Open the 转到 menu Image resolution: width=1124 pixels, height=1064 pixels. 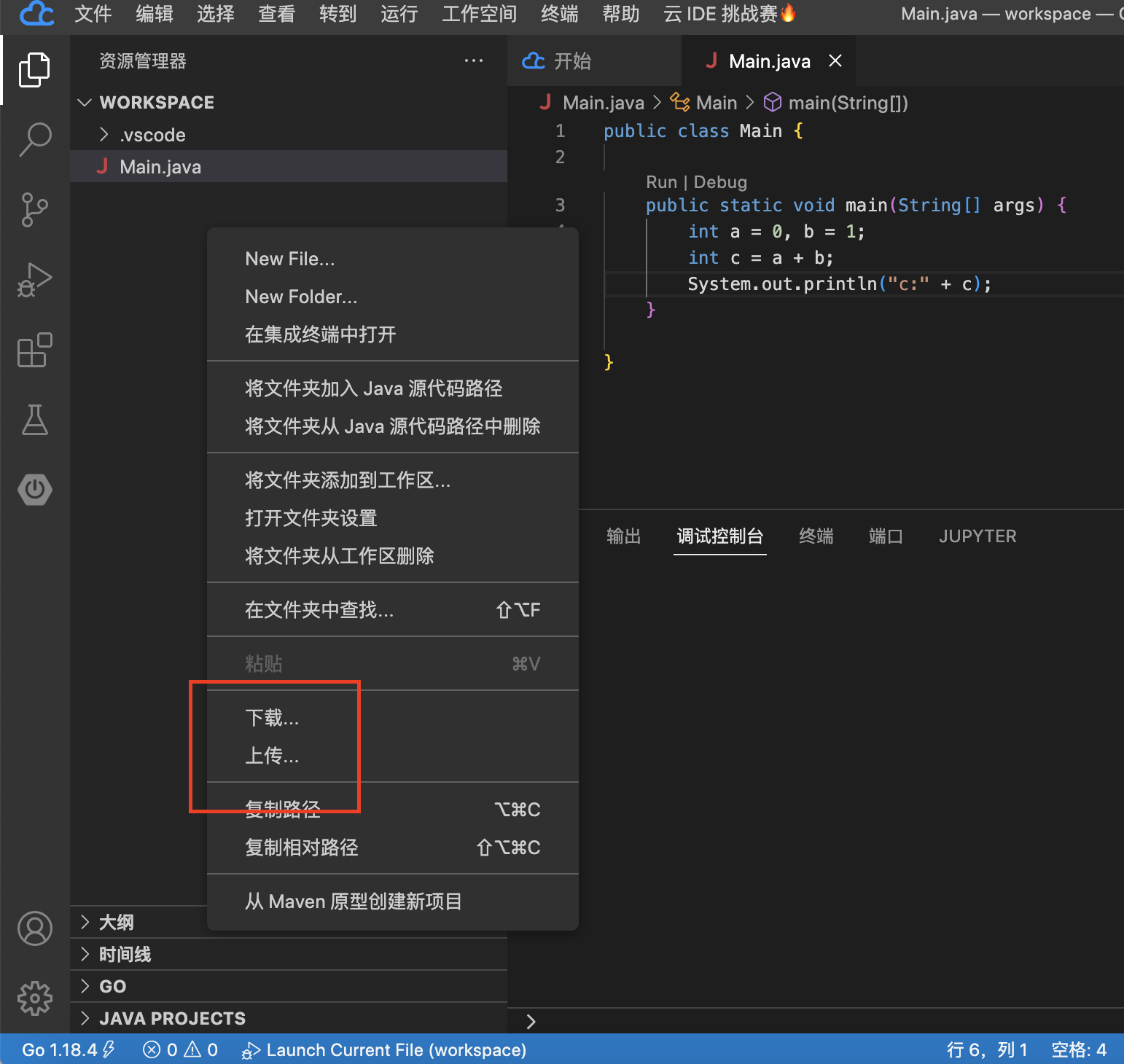pyautogui.click(x=338, y=14)
